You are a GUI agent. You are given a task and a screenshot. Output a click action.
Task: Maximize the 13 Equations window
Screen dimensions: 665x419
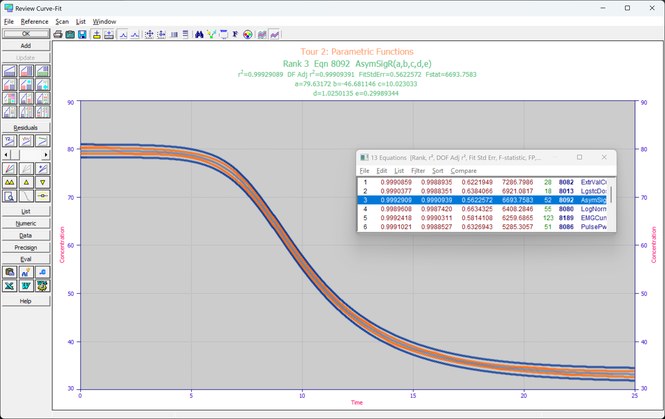(579, 157)
